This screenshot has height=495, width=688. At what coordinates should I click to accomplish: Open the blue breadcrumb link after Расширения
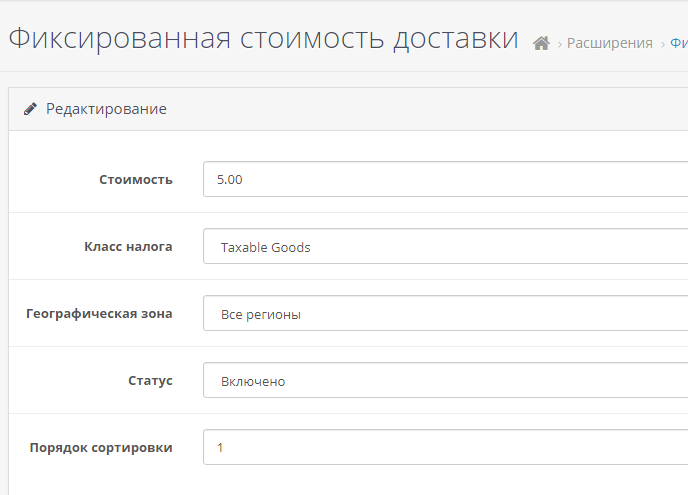click(679, 43)
